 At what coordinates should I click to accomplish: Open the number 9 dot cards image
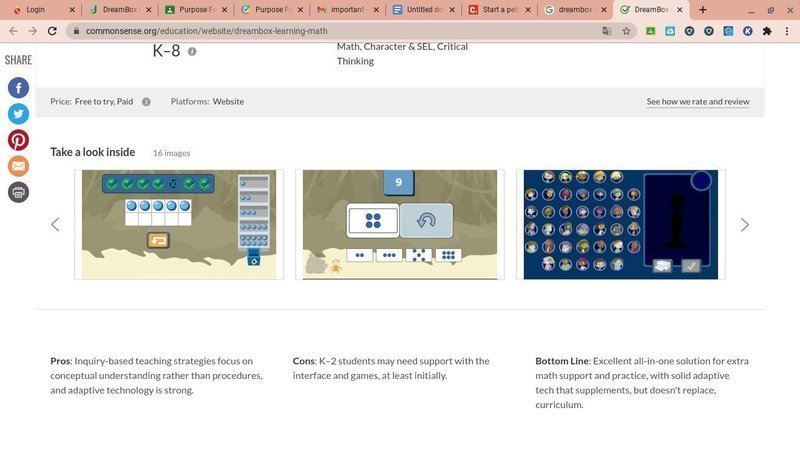[x=400, y=224]
